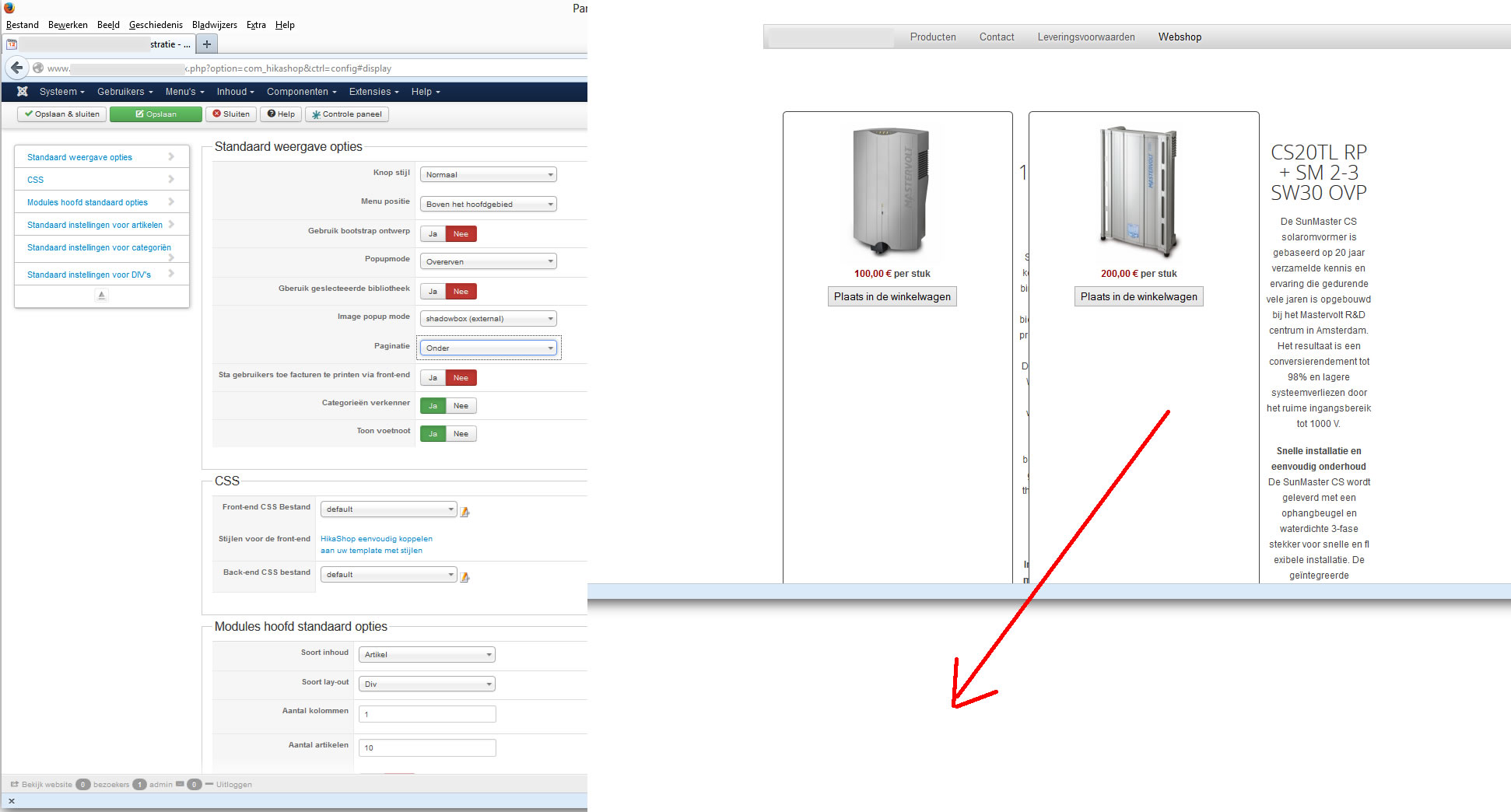Click the 200,00 € product image
The height and width of the screenshot is (812, 1511).
tap(1138, 191)
